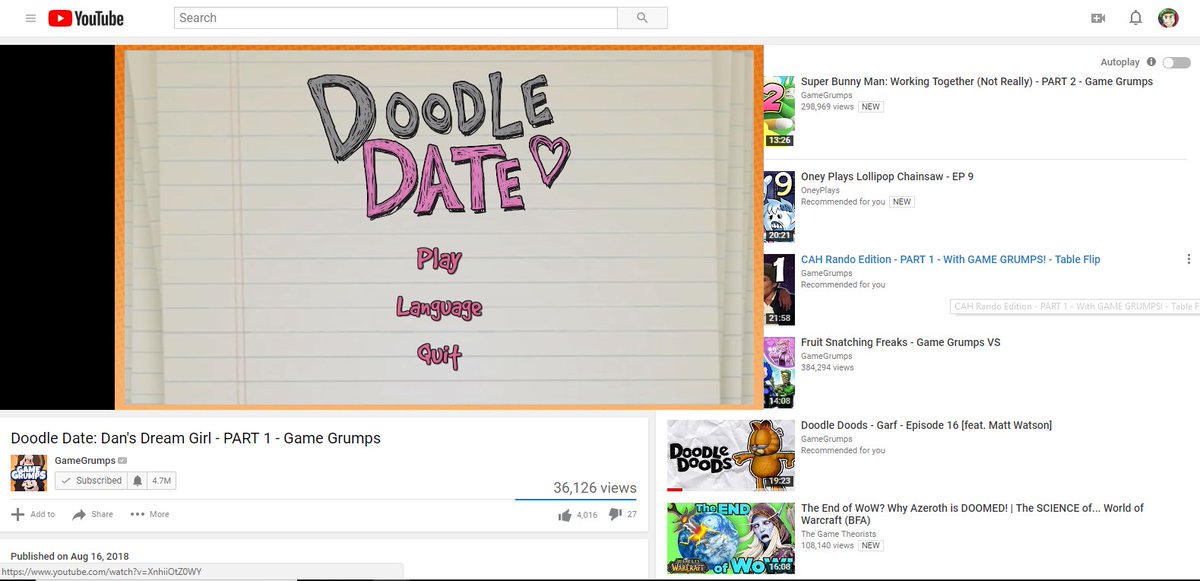
Task: Click the like-dislike ratio bar
Action: click(576, 499)
